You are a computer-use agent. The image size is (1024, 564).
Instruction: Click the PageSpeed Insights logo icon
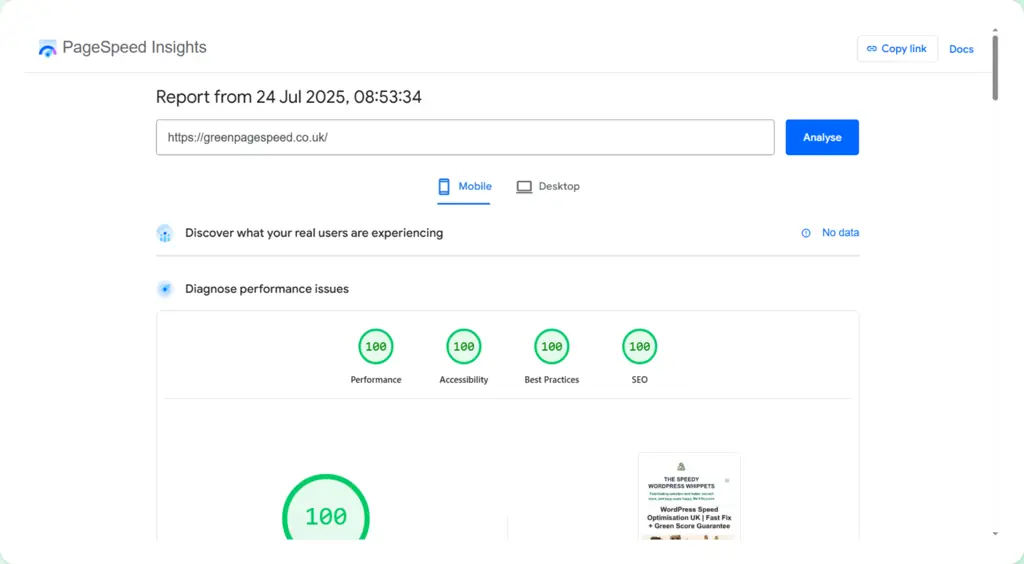(x=47, y=48)
